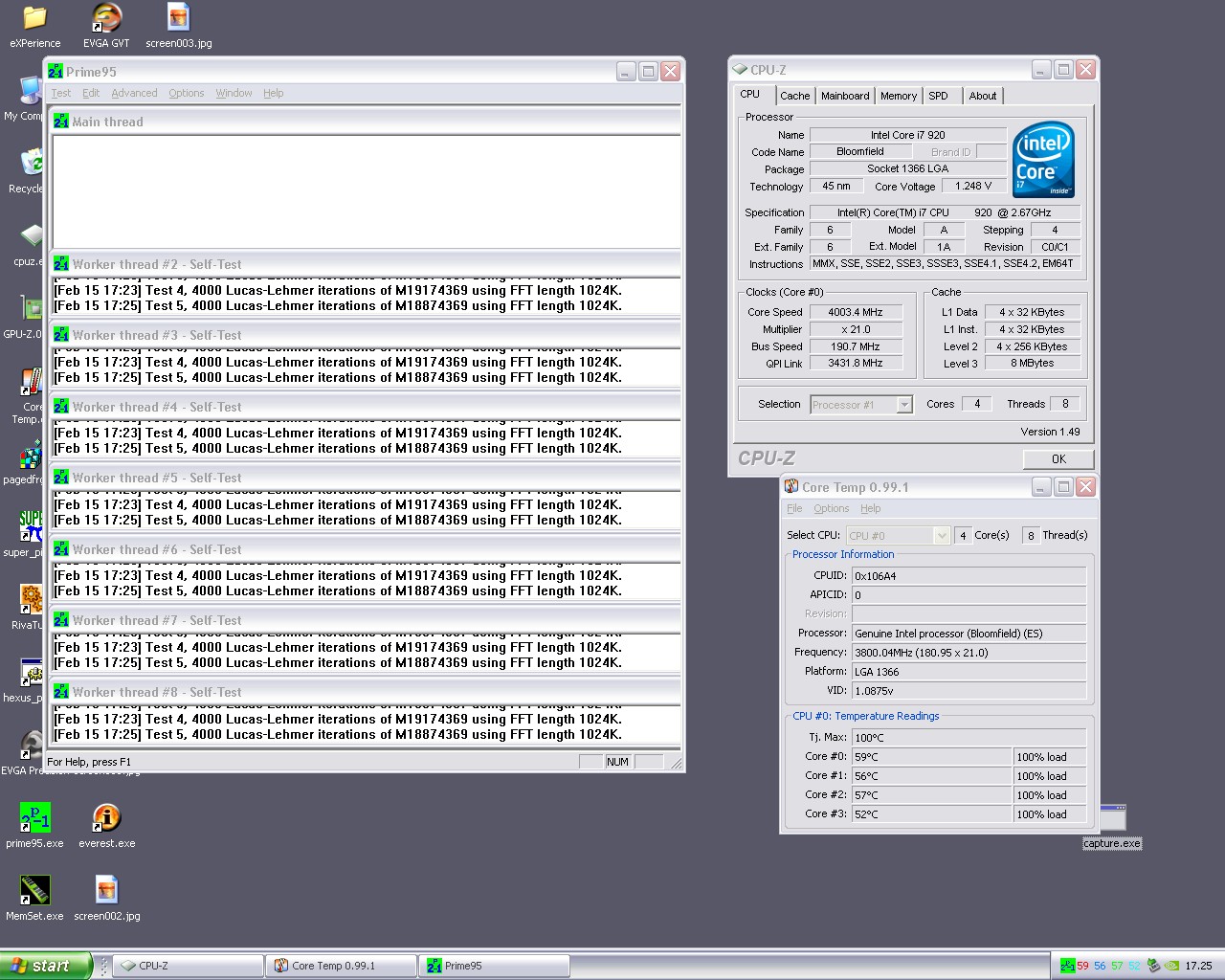Switch to Prime95 taskbar button
The height and width of the screenshot is (980, 1225).
coord(494,966)
